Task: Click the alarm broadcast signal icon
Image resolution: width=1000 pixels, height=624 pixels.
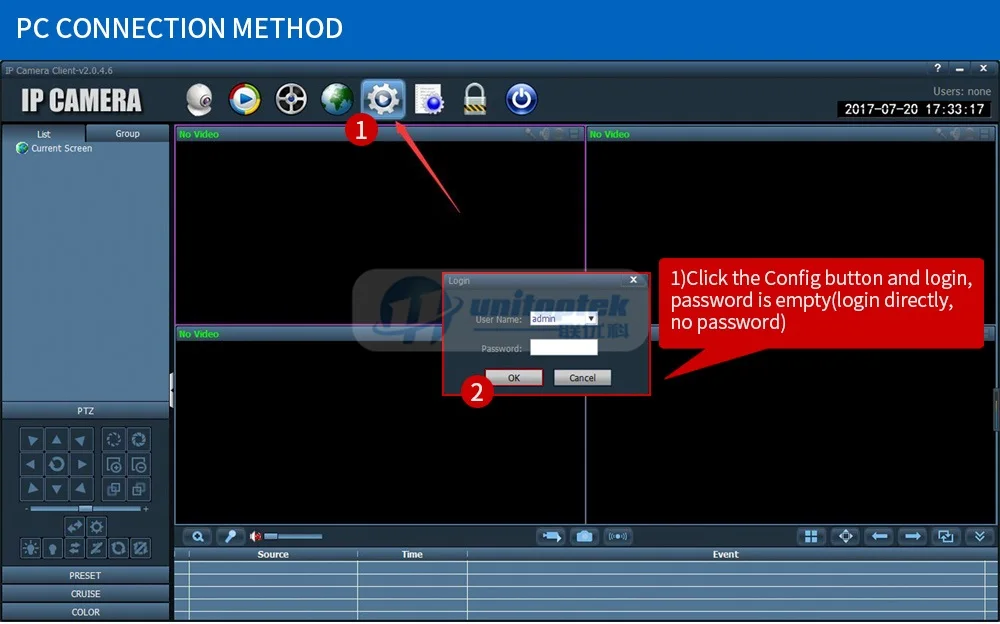Action: 617,537
